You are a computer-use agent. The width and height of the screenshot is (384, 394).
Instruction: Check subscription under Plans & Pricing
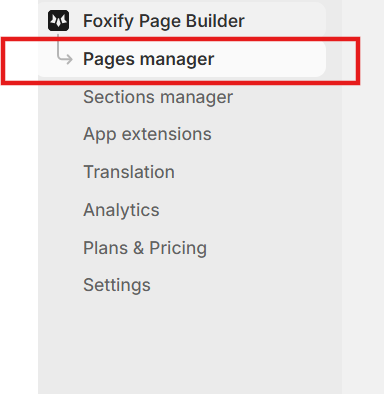(145, 248)
